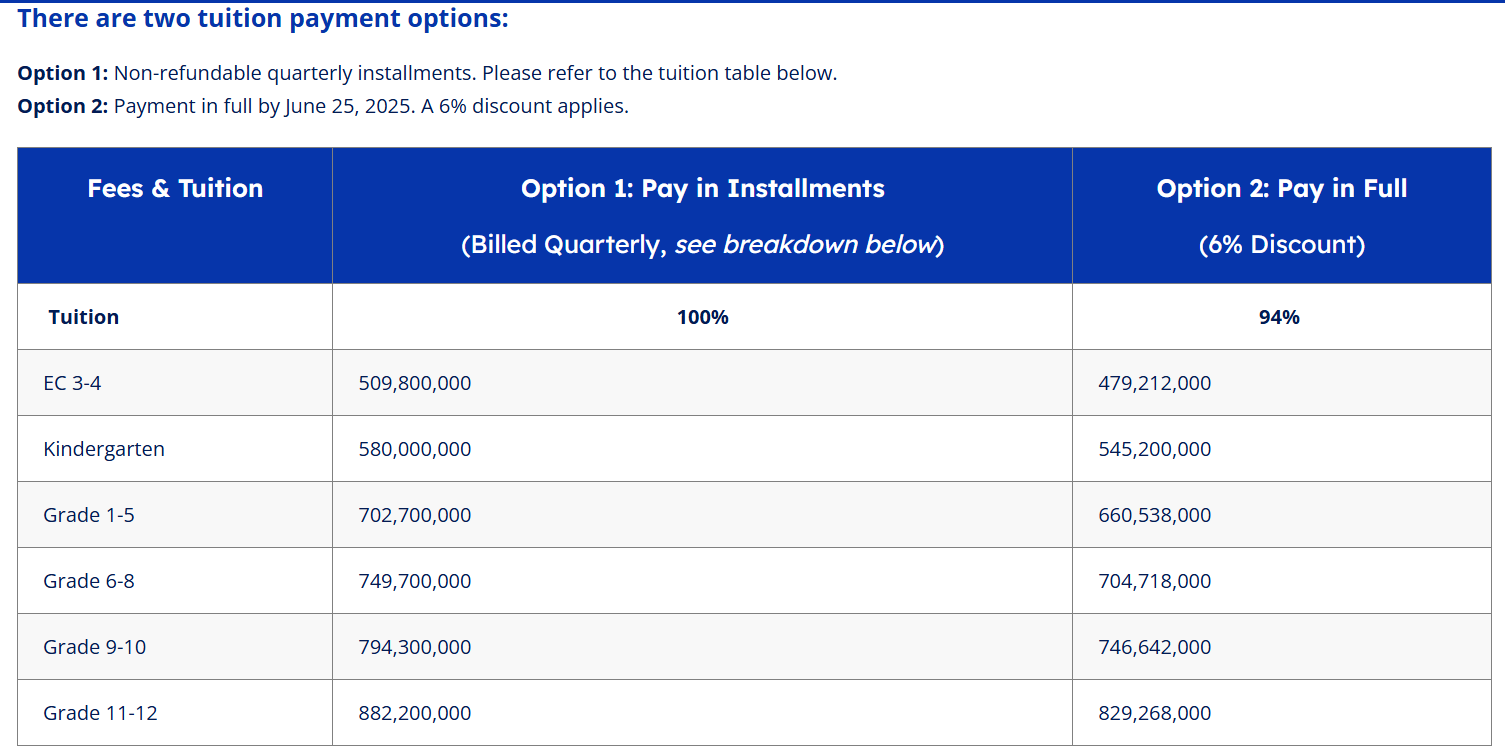Click the EC 3-4 discounted amount 479,212,000
Screen dimensions: 1505x753
[1154, 383]
